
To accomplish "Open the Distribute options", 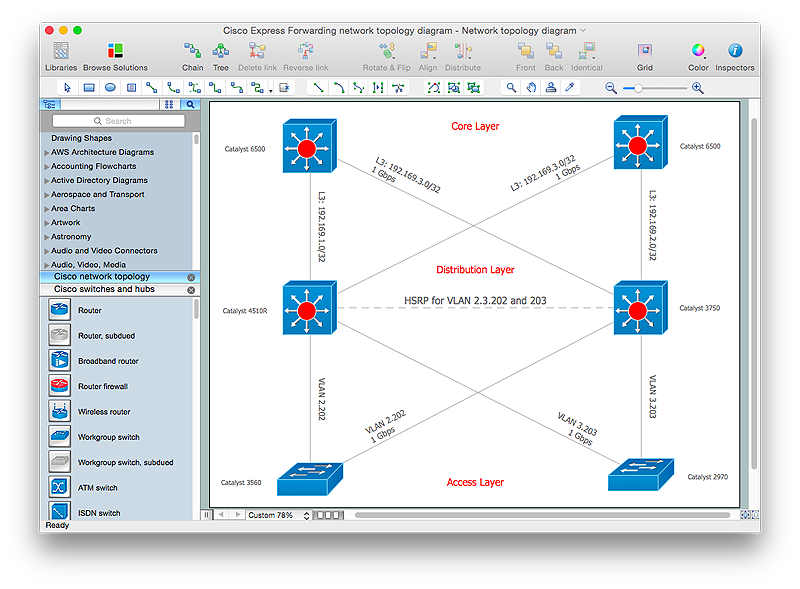I will (463, 57).
